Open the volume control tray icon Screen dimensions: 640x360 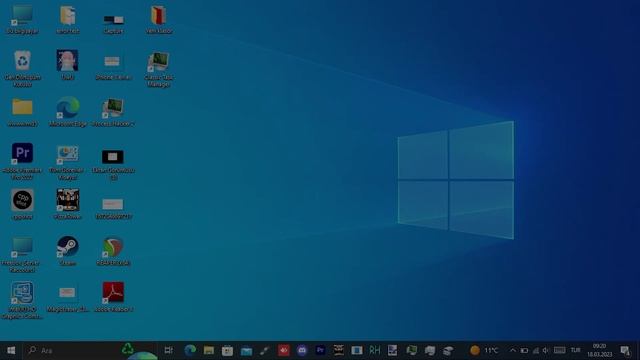pos(546,350)
